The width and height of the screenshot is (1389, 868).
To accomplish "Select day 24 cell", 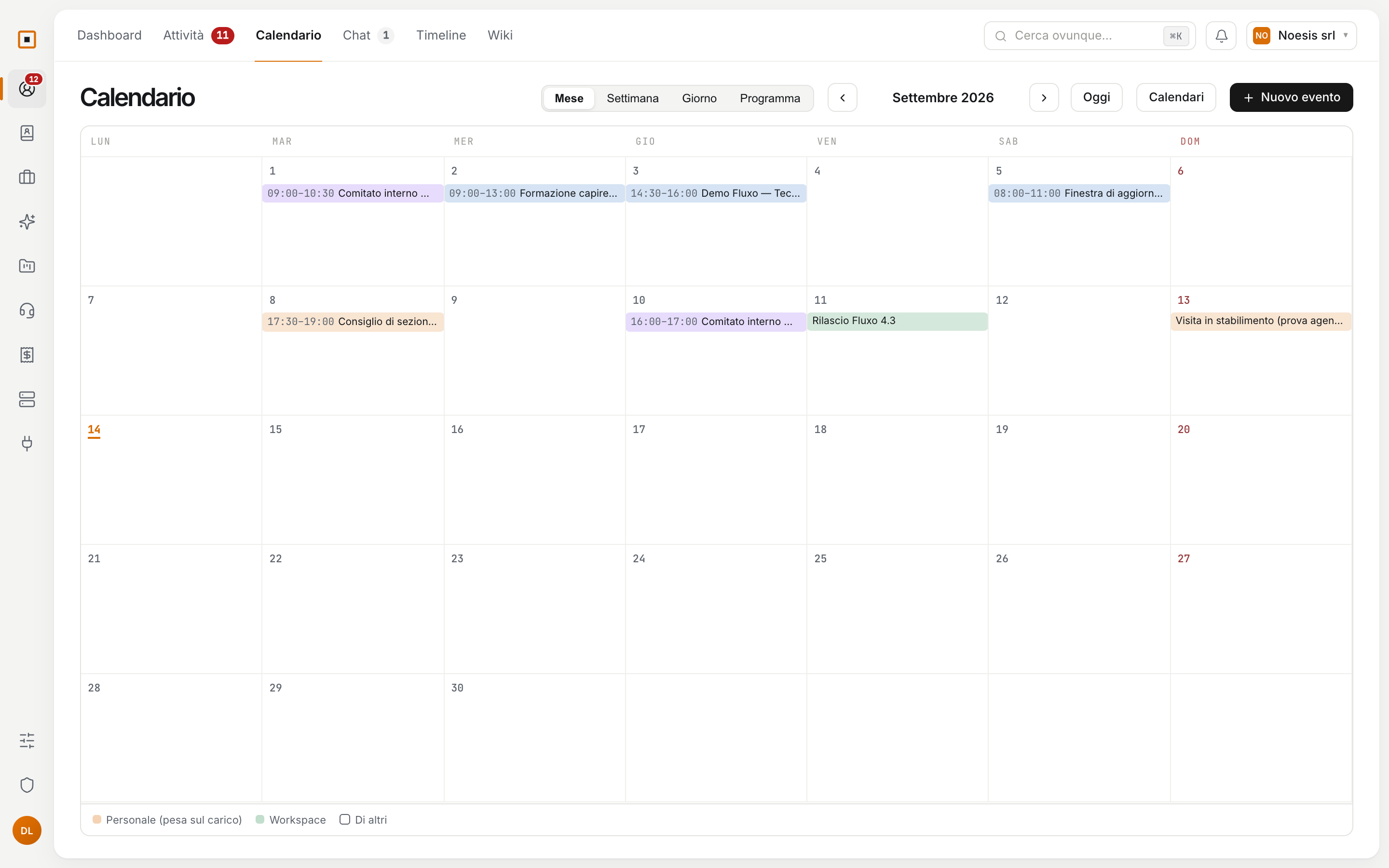I will 716,609.
